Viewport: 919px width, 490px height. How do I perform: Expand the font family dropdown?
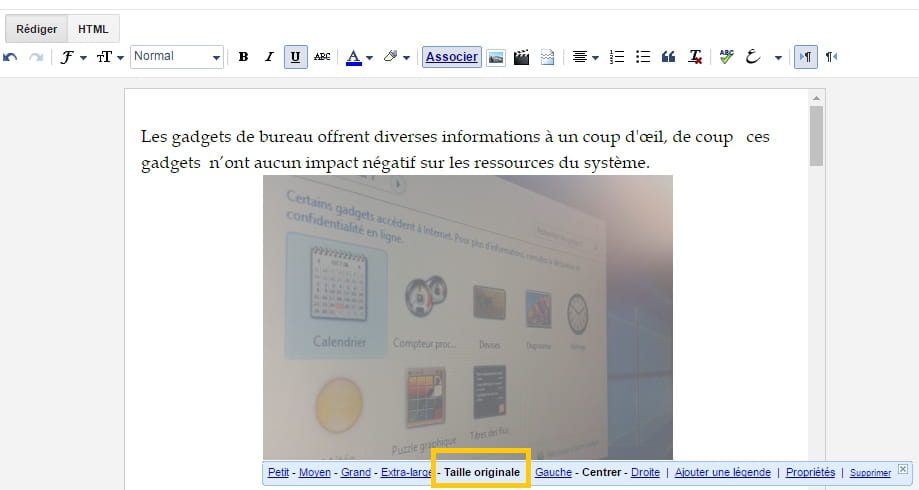pos(73,57)
